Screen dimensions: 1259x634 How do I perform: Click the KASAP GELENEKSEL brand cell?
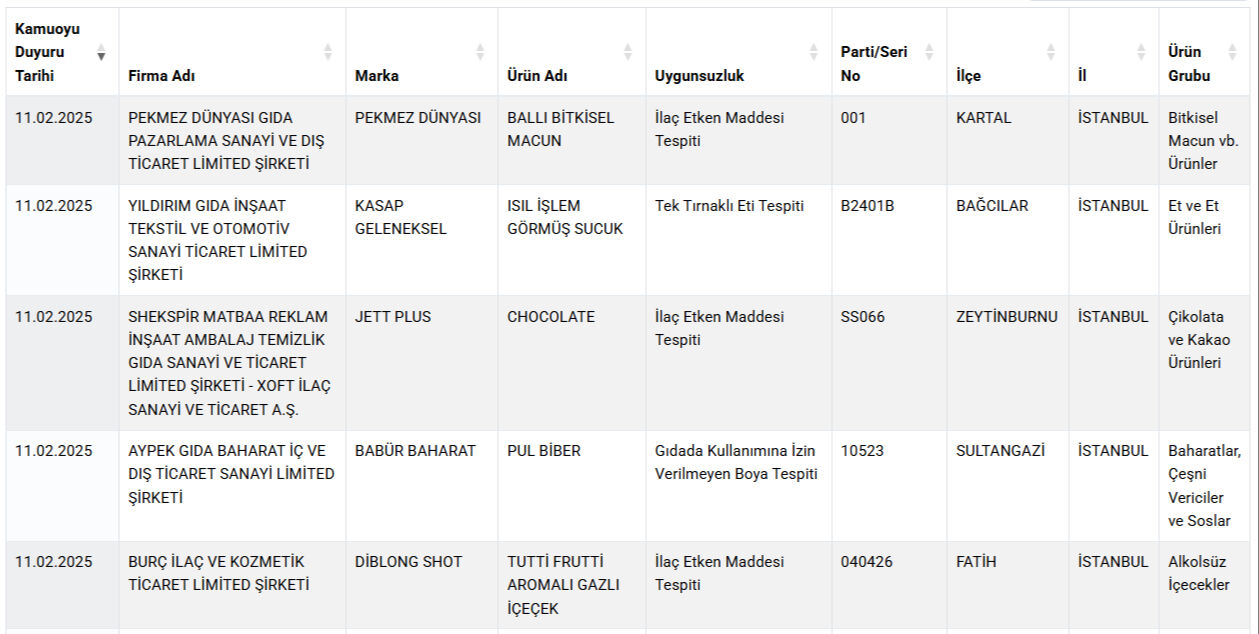(x=422, y=240)
